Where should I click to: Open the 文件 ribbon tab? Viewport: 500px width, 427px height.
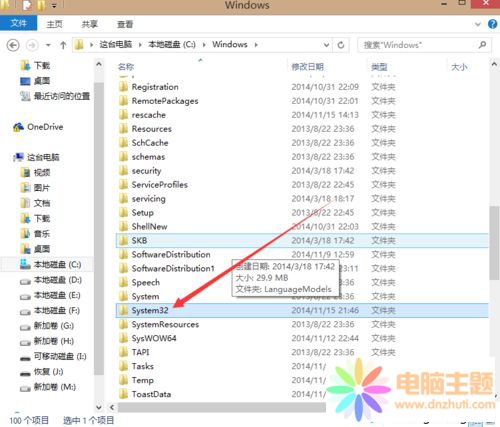18,23
